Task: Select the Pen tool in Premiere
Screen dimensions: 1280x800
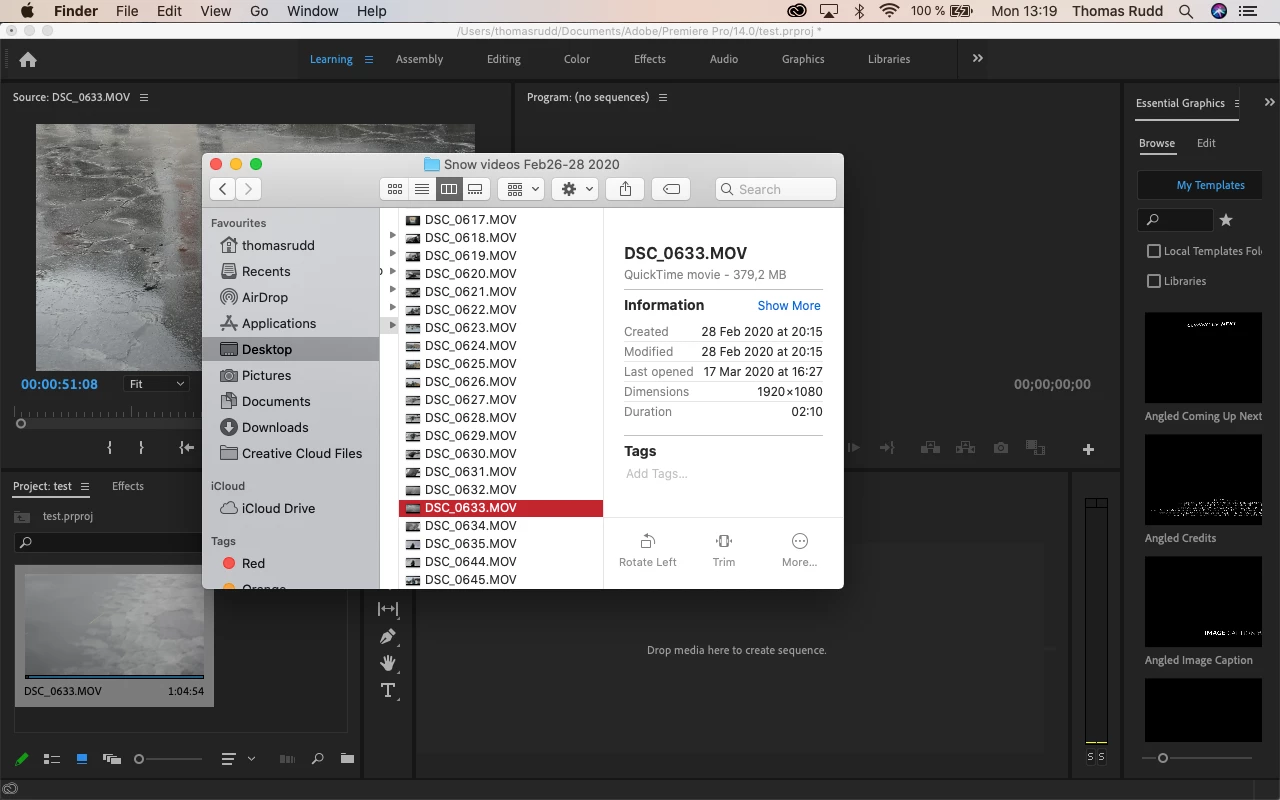Action: [388, 636]
